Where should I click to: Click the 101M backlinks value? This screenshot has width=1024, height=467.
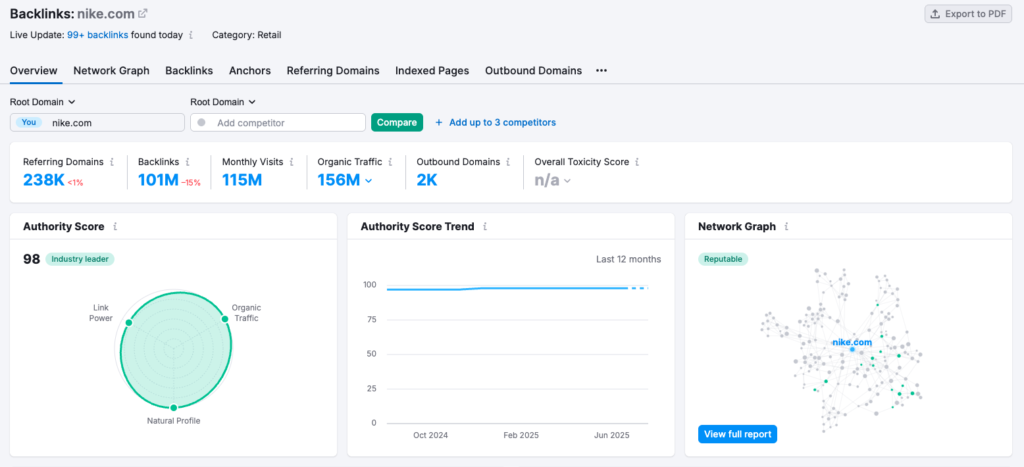pyautogui.click(x=158, y=180)
